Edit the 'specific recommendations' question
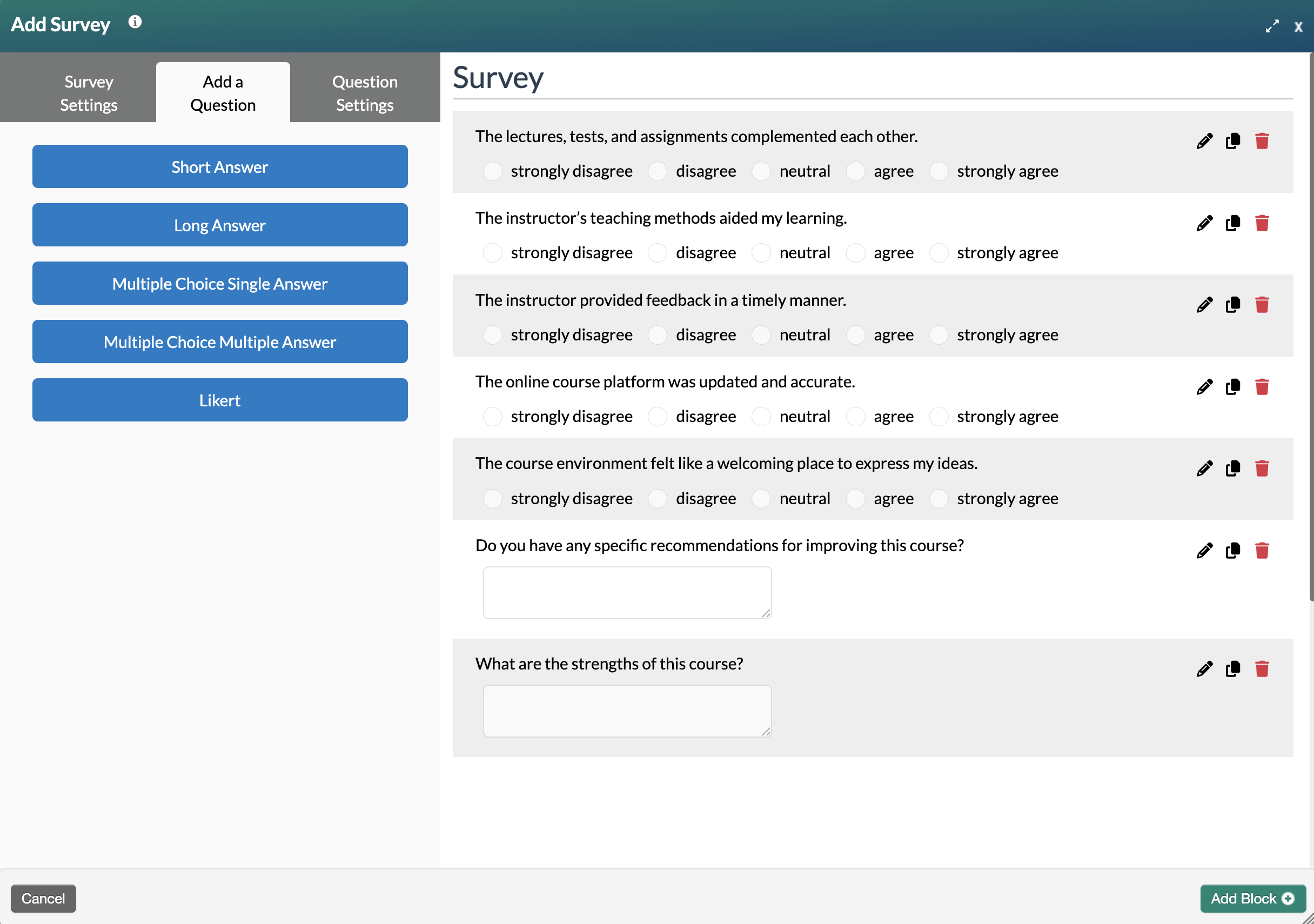1314x924 pixels. click(x=1204, y=551)
